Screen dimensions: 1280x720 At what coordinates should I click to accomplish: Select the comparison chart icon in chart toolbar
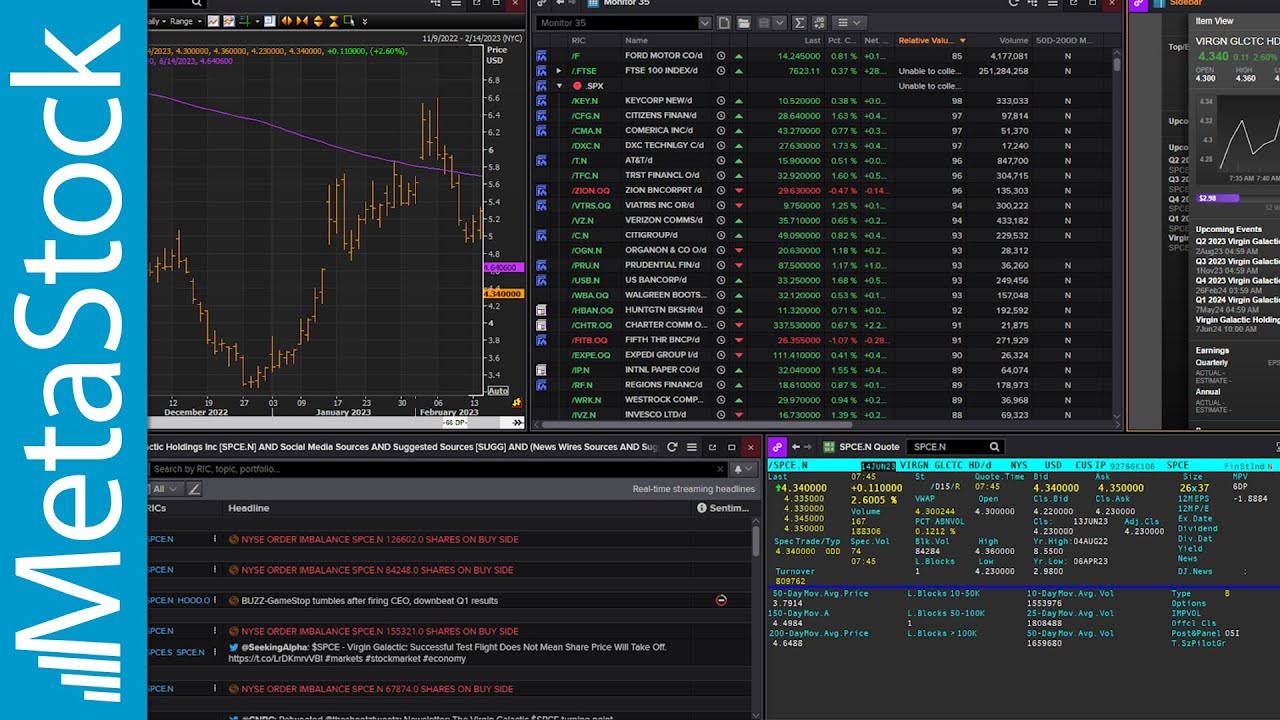pos(229,21)
